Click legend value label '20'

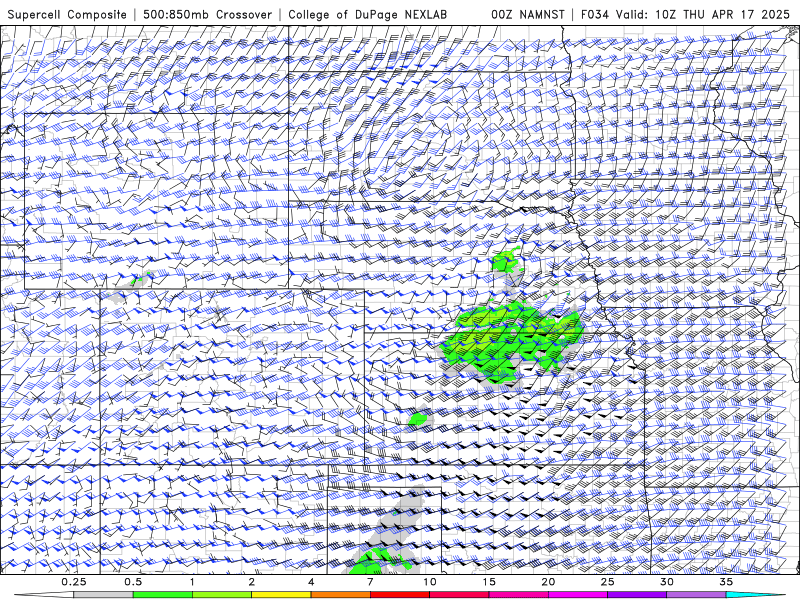(x=548, y=582)
